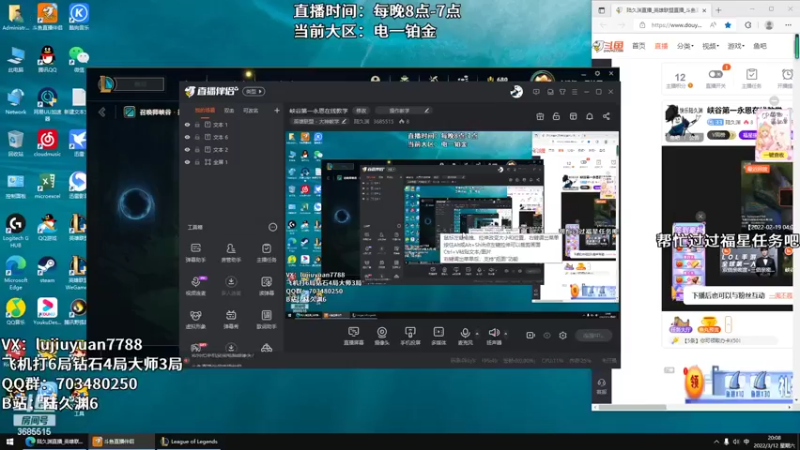This screenshot has height=450, width=800.
Task: Open the hamburger menu in companion title bar
Action: click(x=574, y=92)
